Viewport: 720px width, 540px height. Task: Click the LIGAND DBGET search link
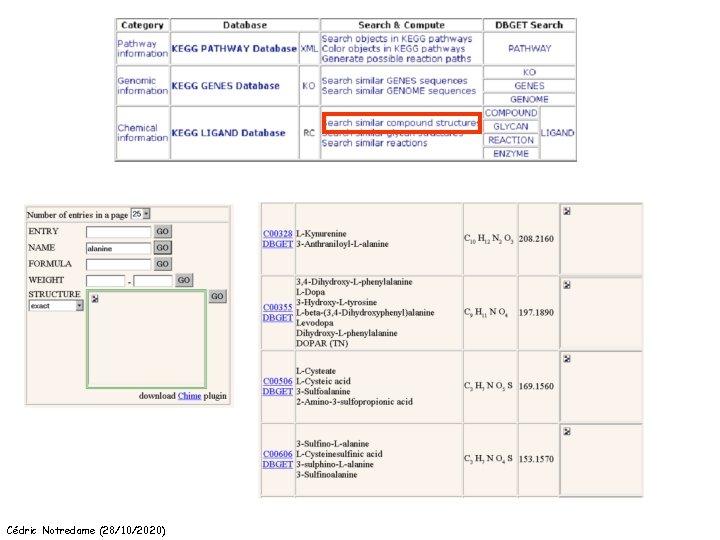[x=557, y=133]
